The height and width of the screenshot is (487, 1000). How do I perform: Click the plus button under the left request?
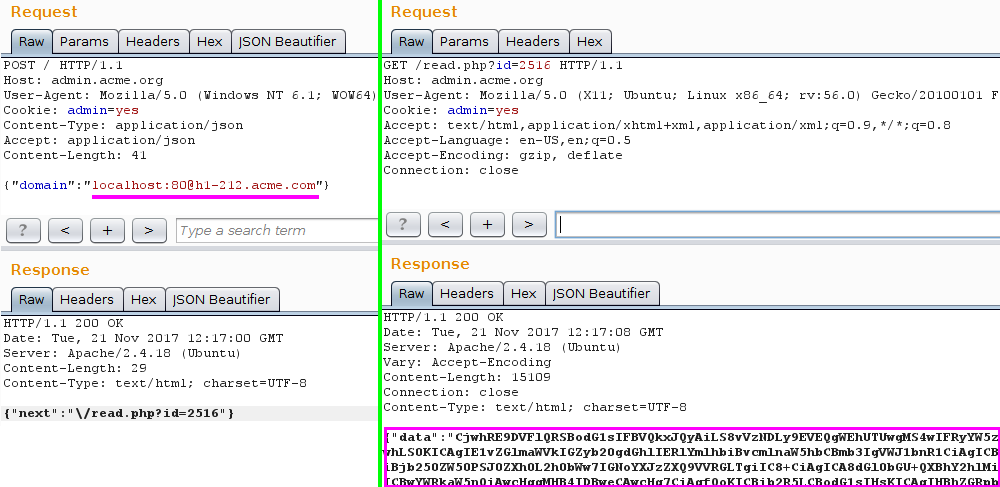pos(107,230)
